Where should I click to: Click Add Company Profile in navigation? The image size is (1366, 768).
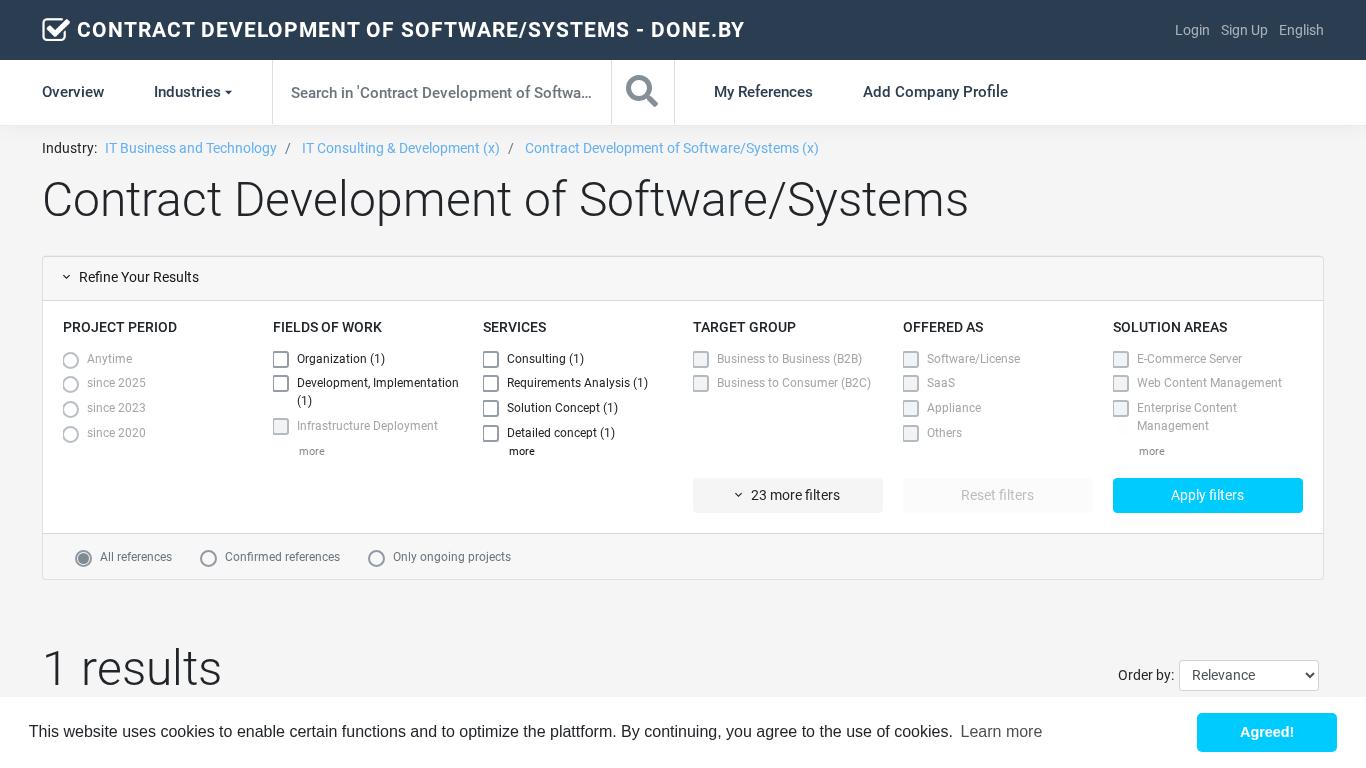tap(935, 92)
